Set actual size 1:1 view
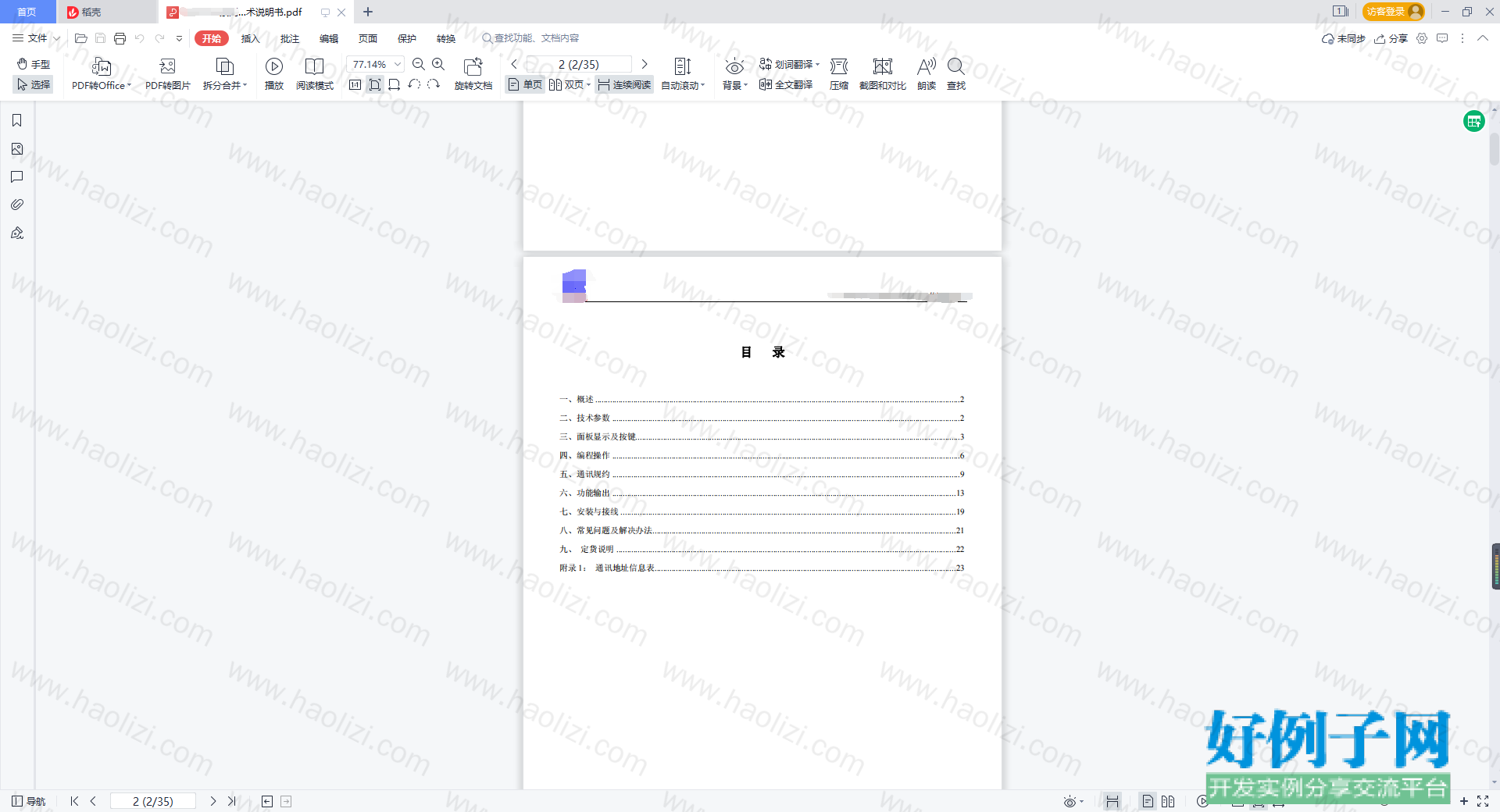The width and height of the screenshot is (1500, 812). click(355, 84)
